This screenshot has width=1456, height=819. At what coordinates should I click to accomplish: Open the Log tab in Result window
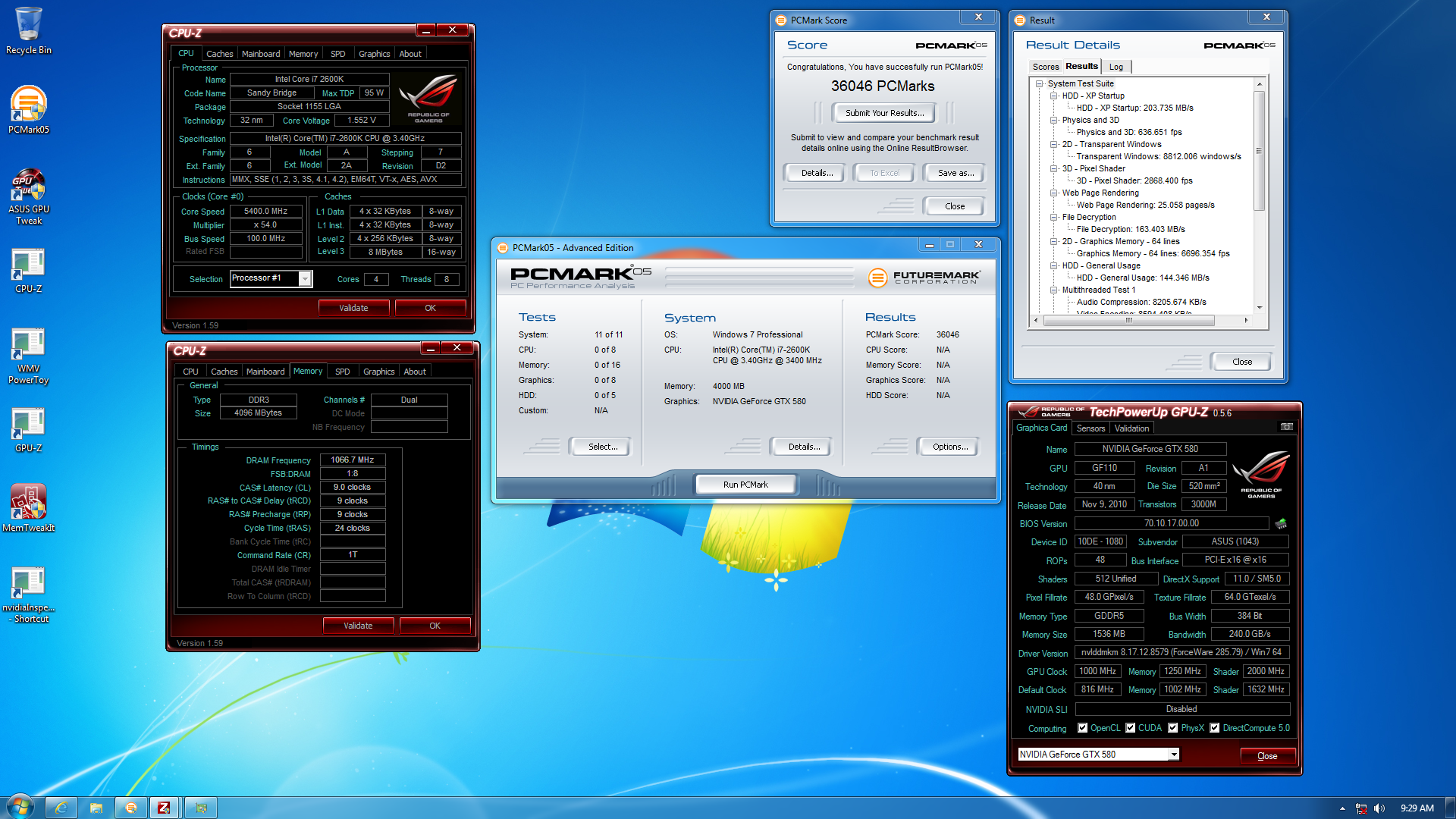coord(1116,67)
